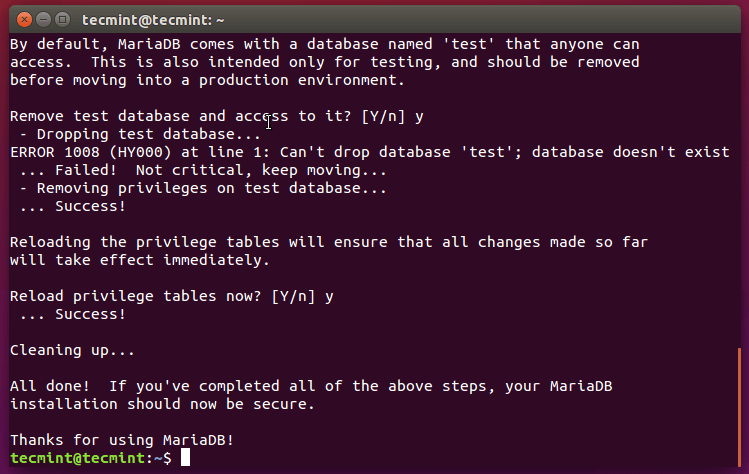The height and width of the screenshot is (474, 749).
Task: Click the 'Dropping test database...' line
Action: [140, 134]
